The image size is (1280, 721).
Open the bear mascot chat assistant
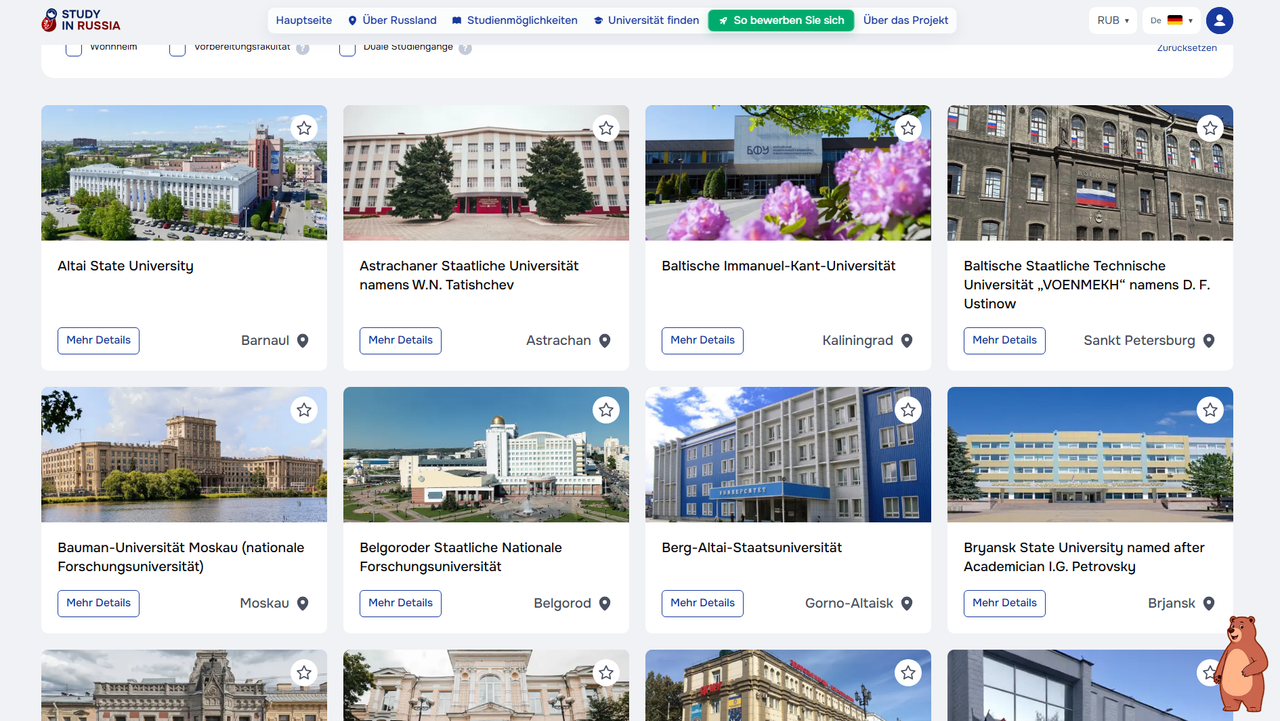[x=1243, y=662]
